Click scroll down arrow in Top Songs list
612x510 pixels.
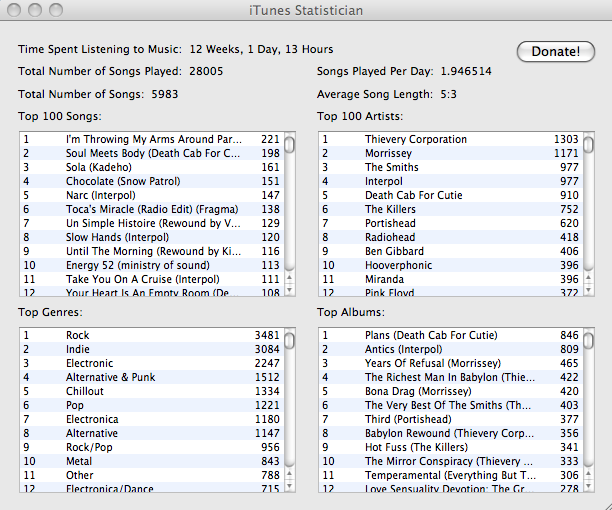289,290
